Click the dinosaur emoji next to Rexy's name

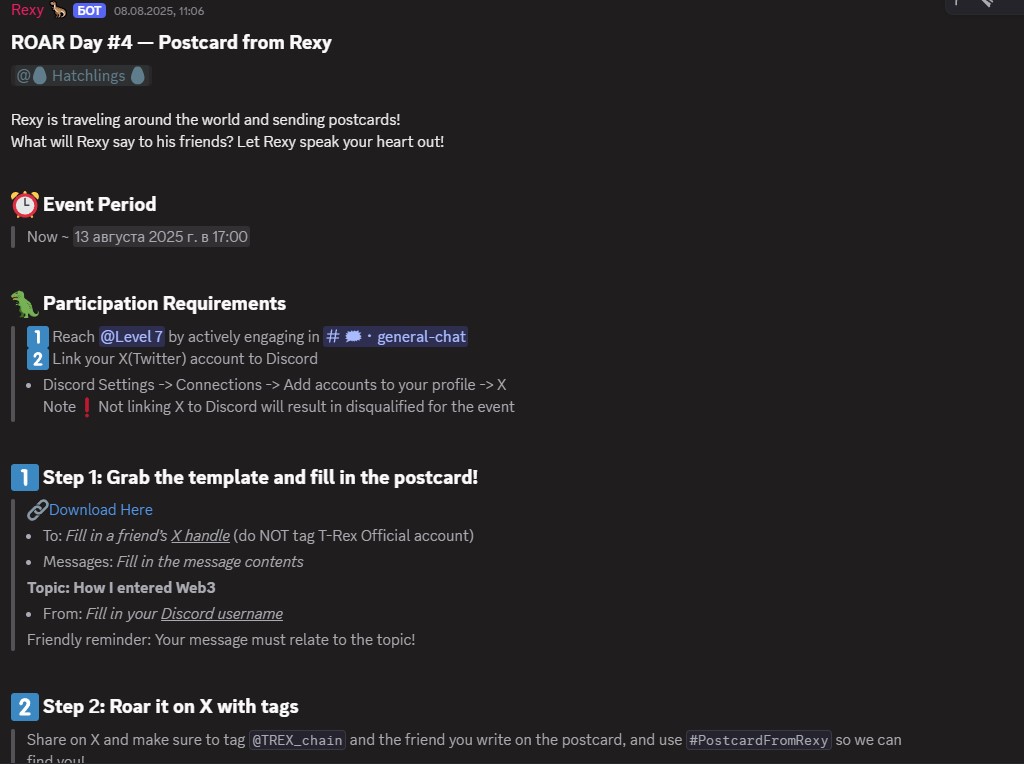59,10
